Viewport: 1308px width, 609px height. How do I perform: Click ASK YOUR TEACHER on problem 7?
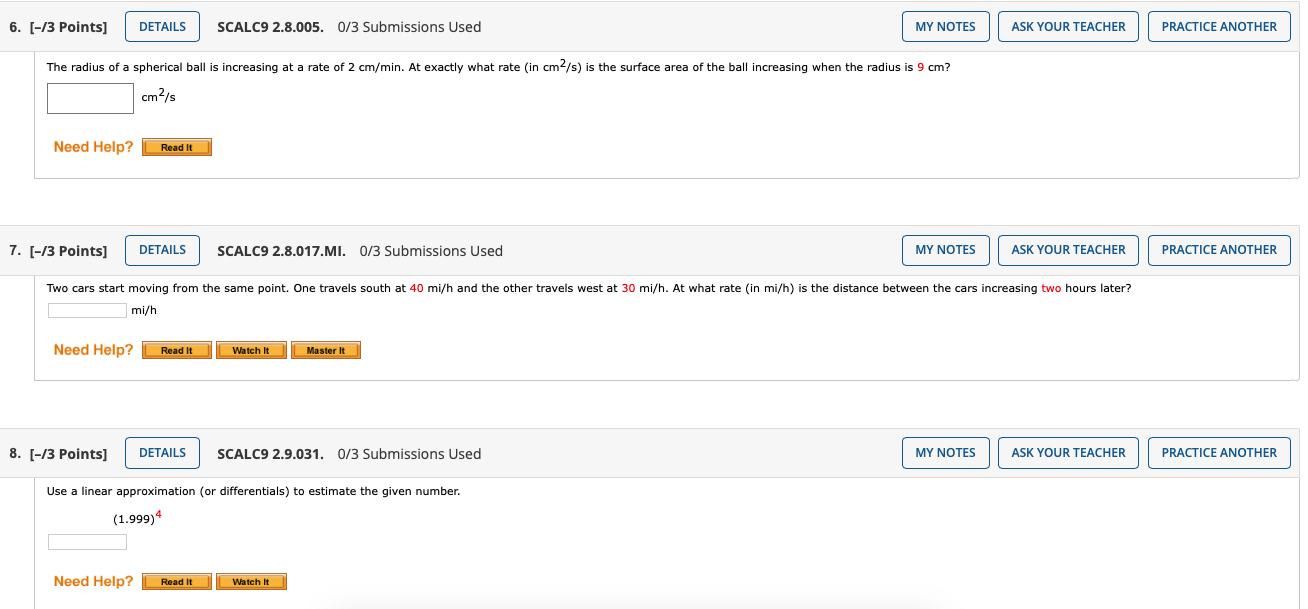click(x=1068, y=250)
